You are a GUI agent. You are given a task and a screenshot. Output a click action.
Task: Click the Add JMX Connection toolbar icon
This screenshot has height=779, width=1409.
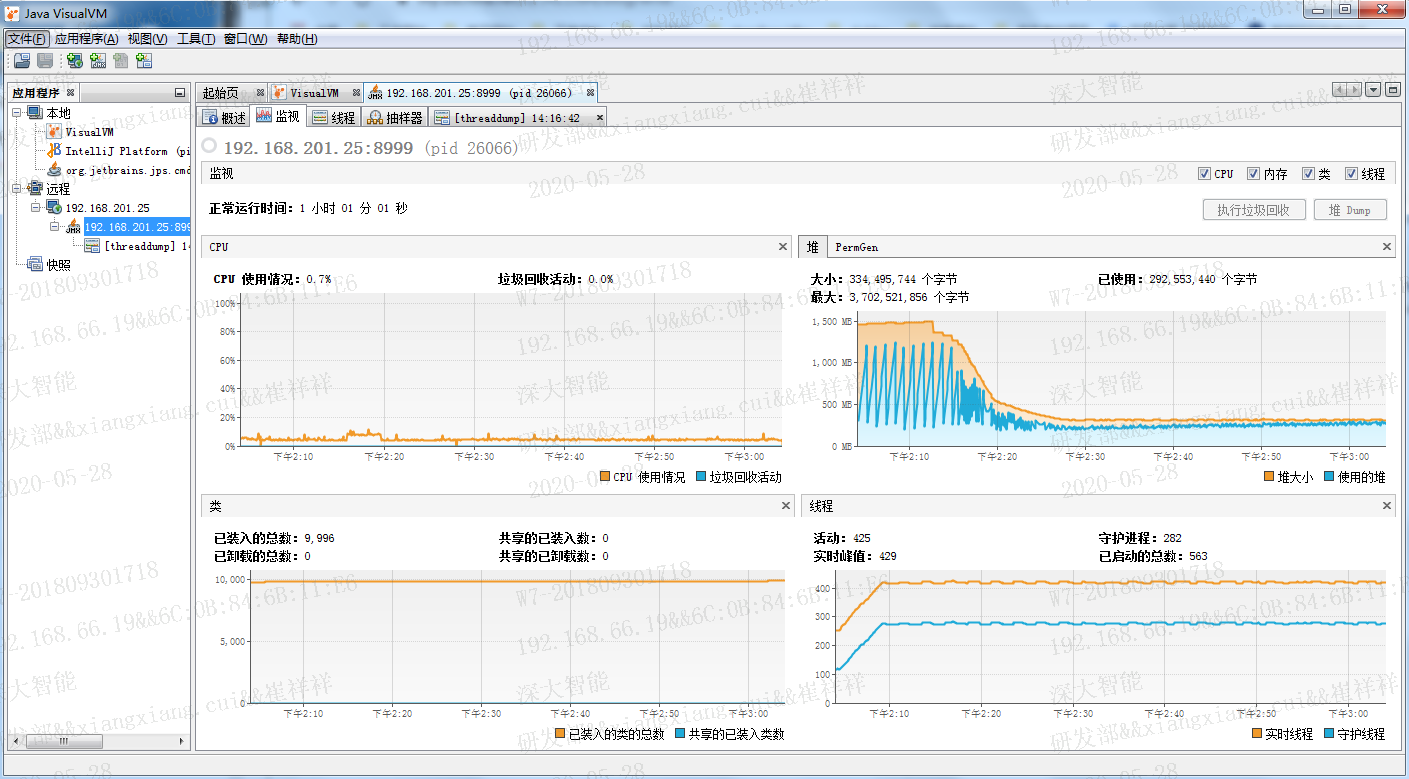click(98, 61)
